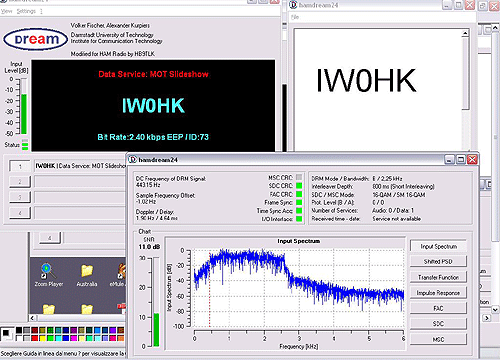Click hamdream24 evaluation window title icon

[132, 160]
